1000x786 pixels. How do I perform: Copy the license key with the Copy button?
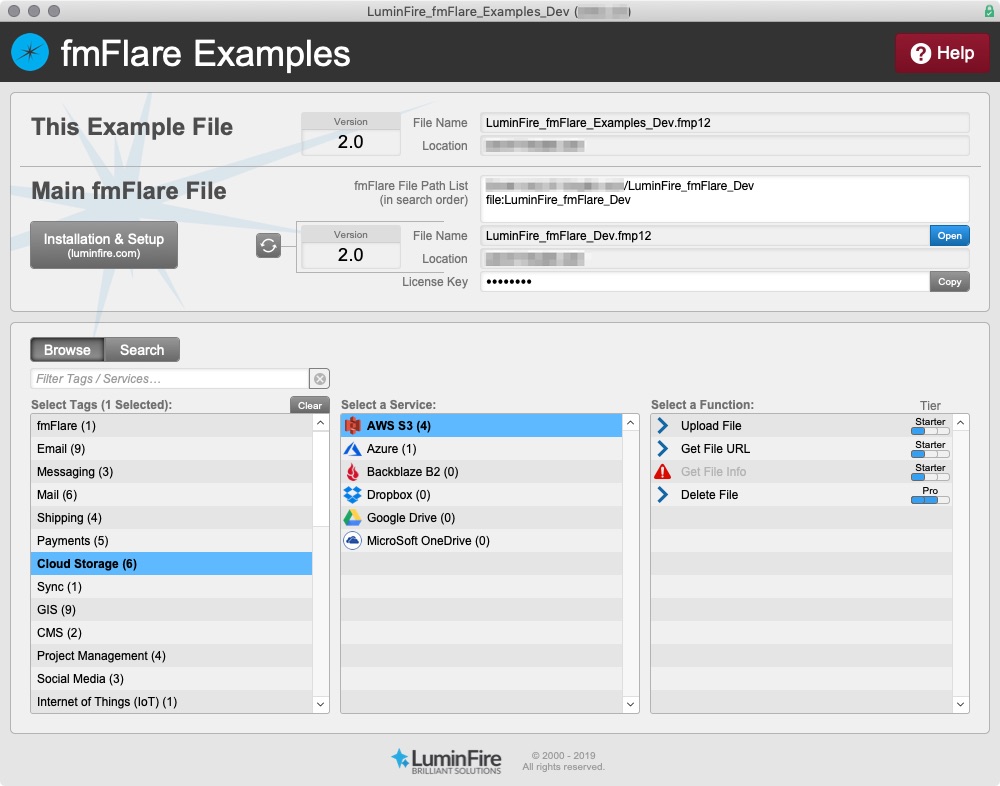pos(949,281)
